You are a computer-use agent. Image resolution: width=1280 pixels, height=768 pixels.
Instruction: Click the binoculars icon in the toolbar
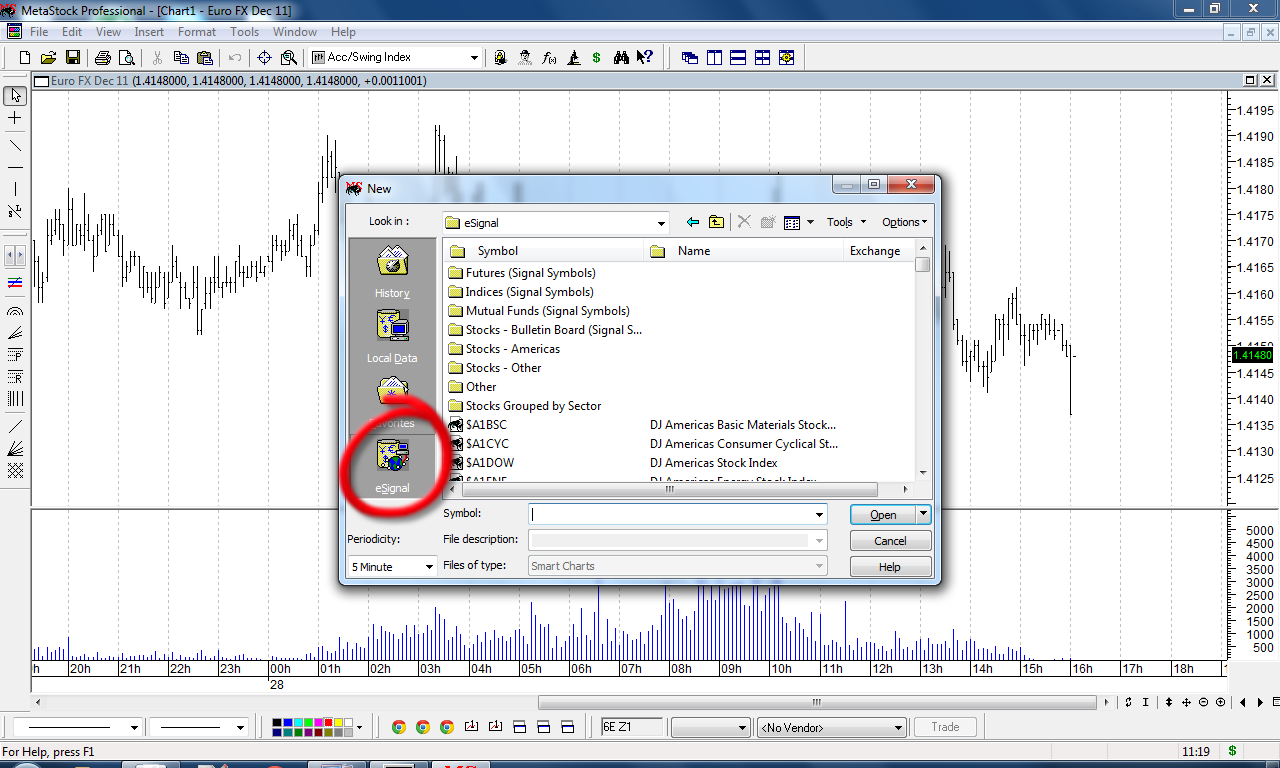pyautogui.click(x=621, y=58)
